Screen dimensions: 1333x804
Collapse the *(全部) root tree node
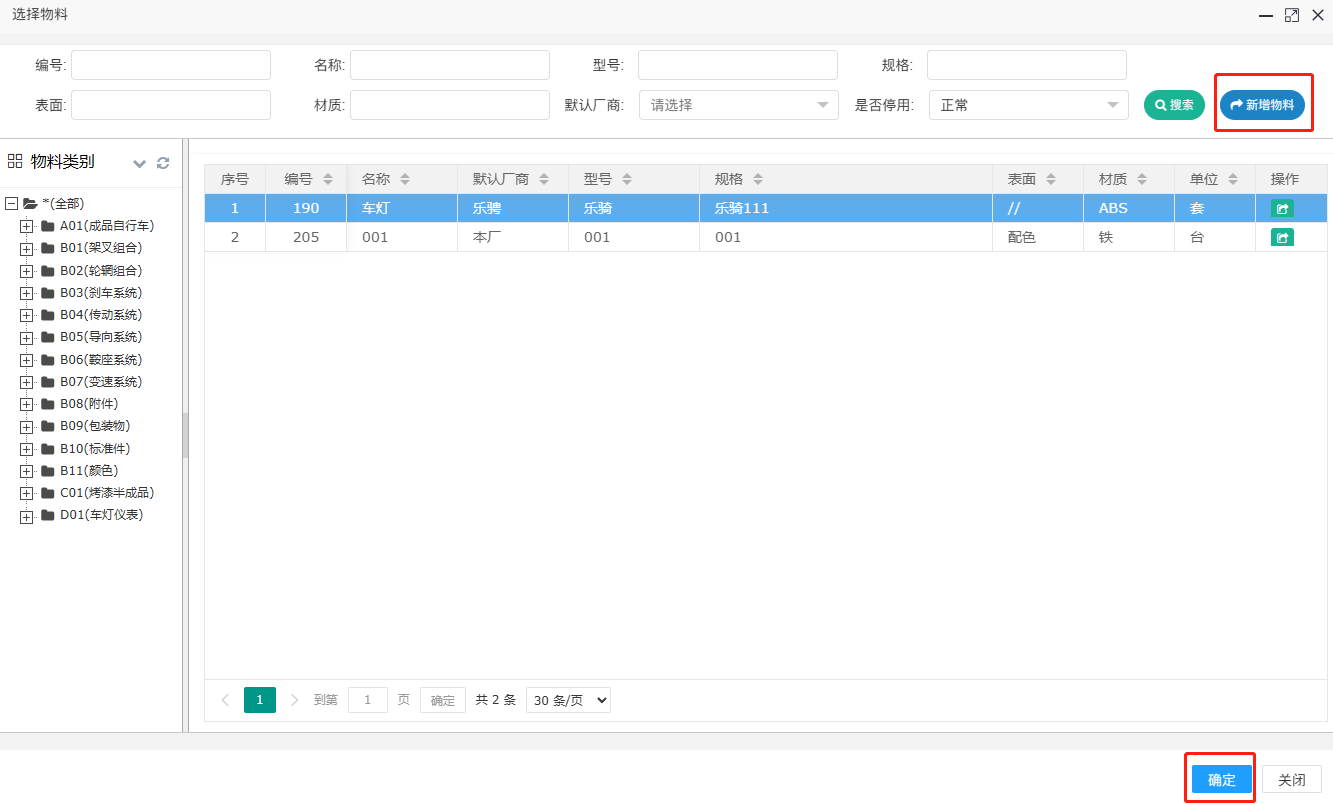pos(12,204)
